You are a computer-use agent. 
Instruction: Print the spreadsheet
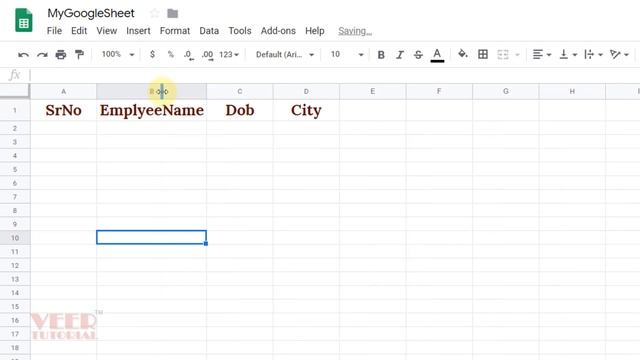tap(61, 54)
